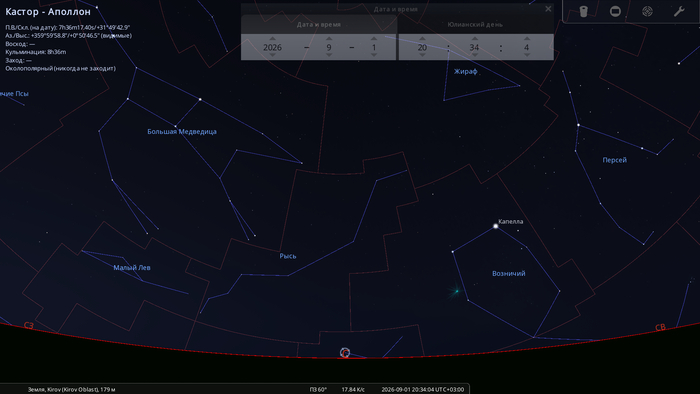700x394 pixels.
Task: Click the month field showing 9
Action: [329, 47]
